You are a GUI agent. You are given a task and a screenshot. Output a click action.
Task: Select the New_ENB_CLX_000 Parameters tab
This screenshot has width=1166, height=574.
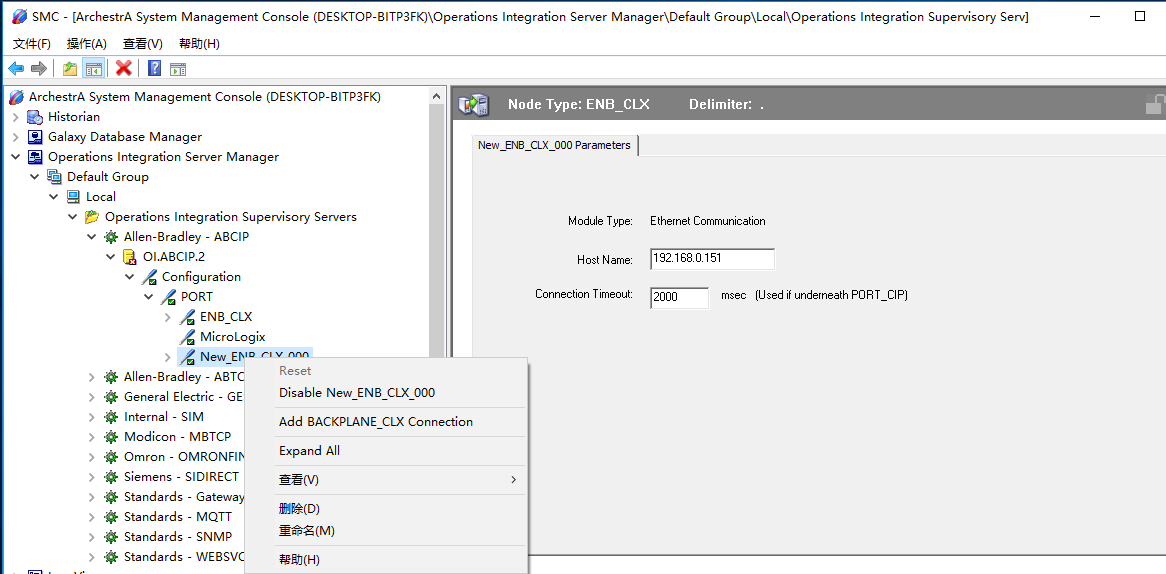(554, 146)
